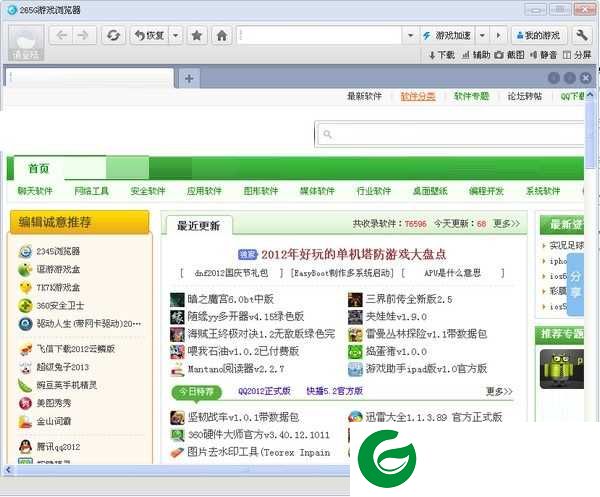Click the 腾讯qq2012 penguin icon
The height and width of the screenshot is (497, 600).
pos(25,446)
